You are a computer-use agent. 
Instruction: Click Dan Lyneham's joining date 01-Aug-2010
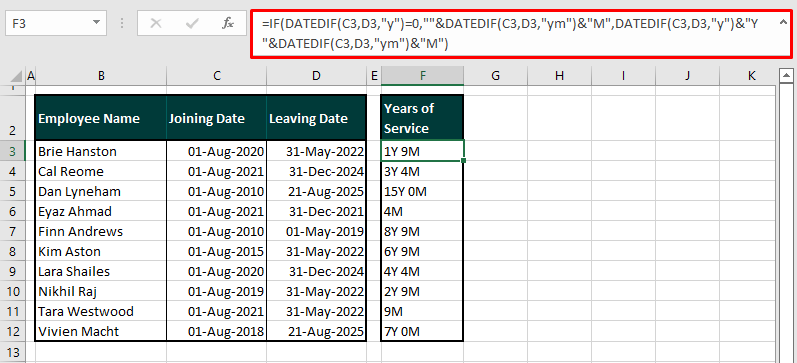point(217,192)
